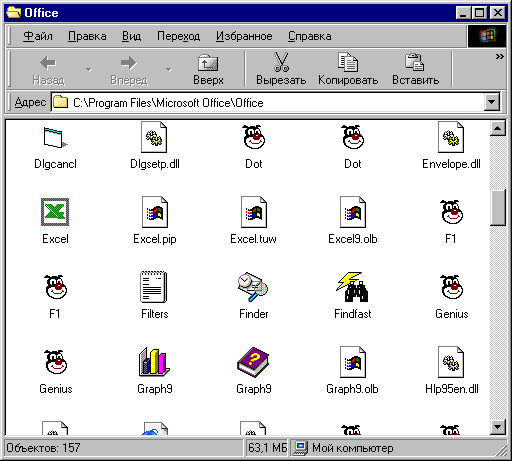Click the vertical scrollbar up arrow

pos(498,128)
